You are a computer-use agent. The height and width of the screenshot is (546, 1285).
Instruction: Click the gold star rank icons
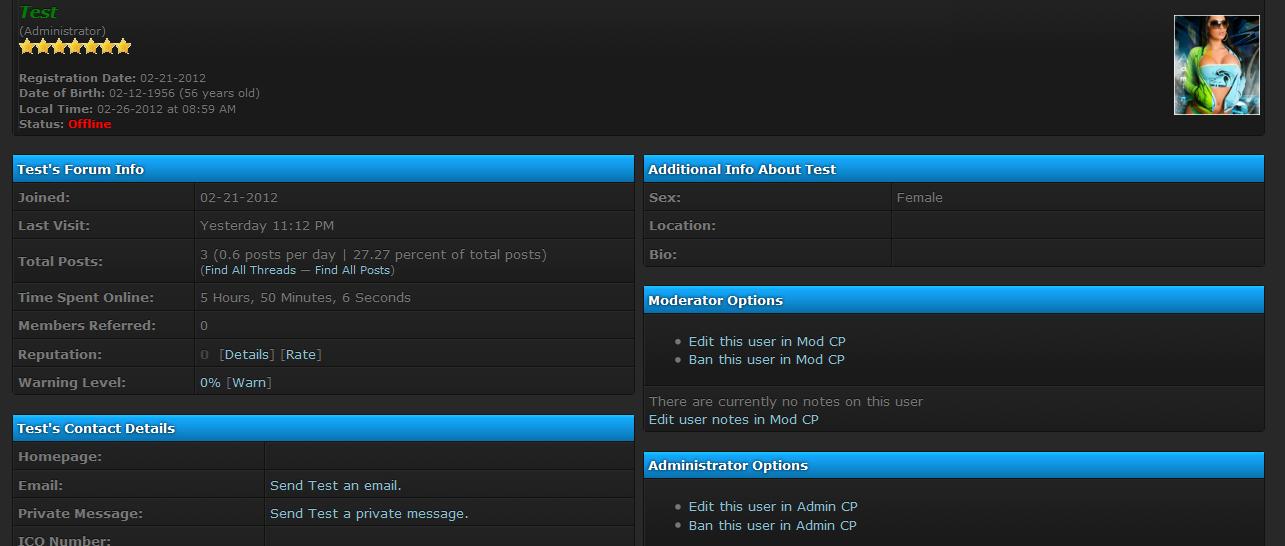75,47
